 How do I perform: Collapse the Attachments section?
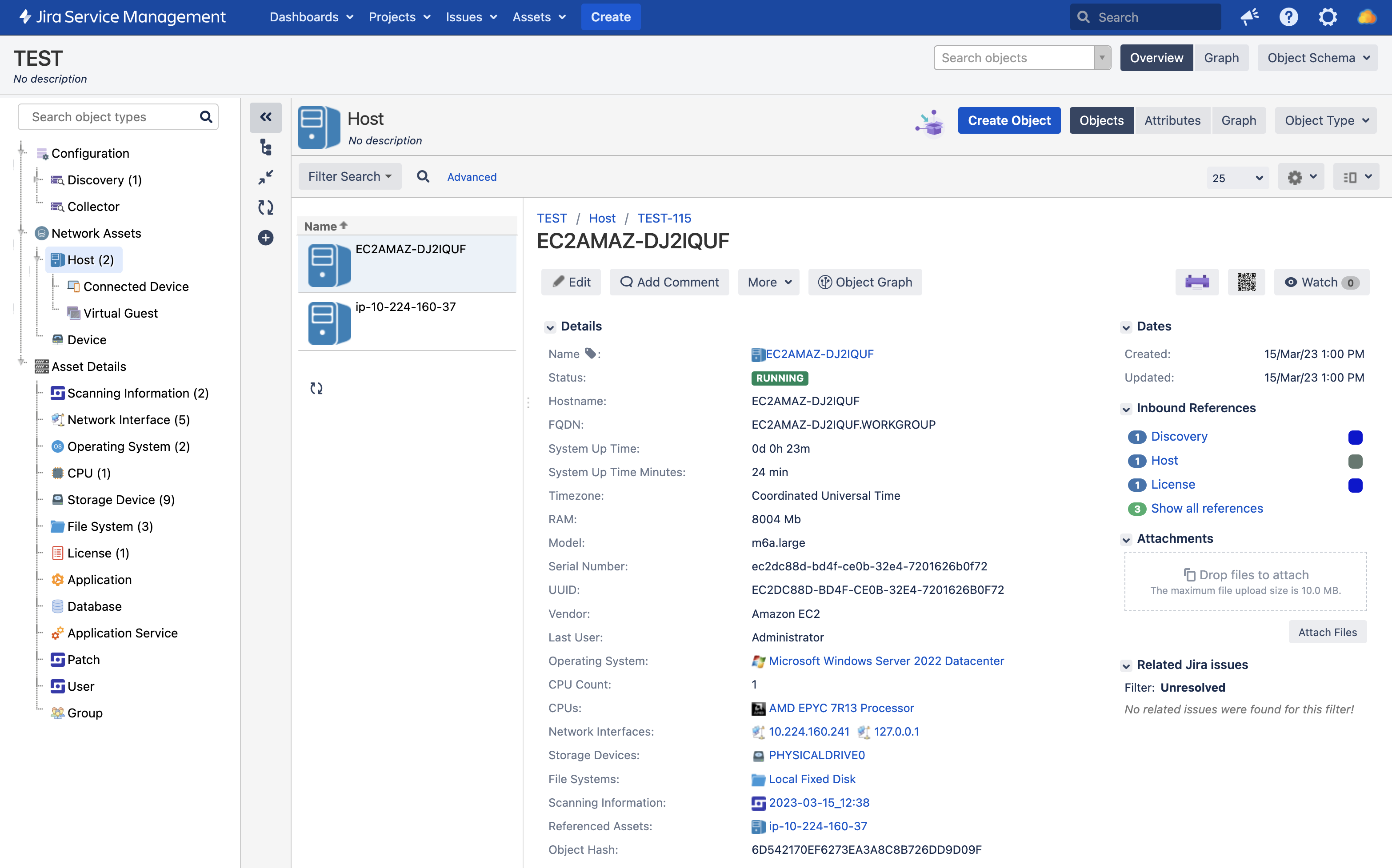point(1126,540)
